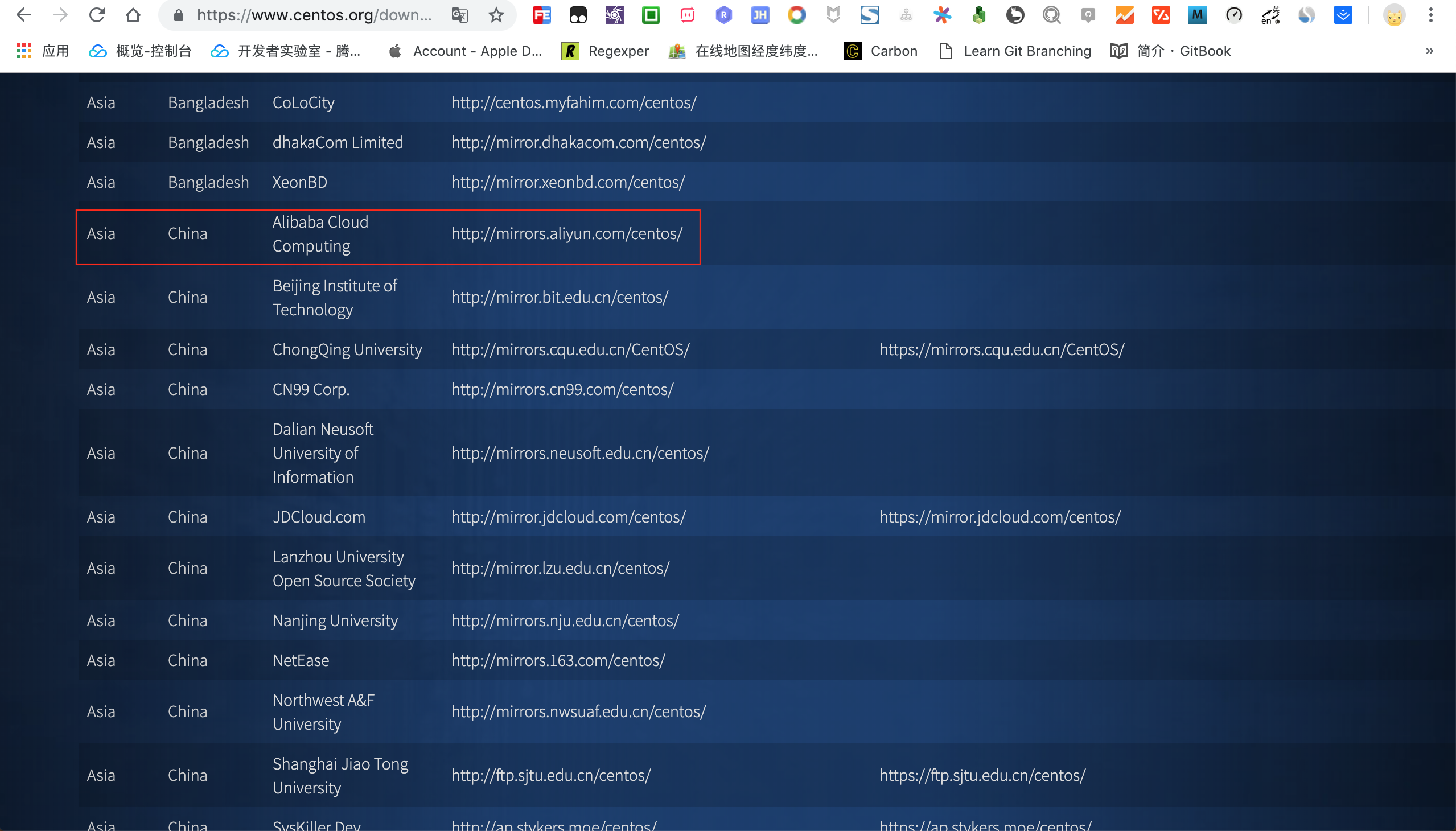Open the Chrome three-dot menu

pyautogui.click(x=1430, y=15)
